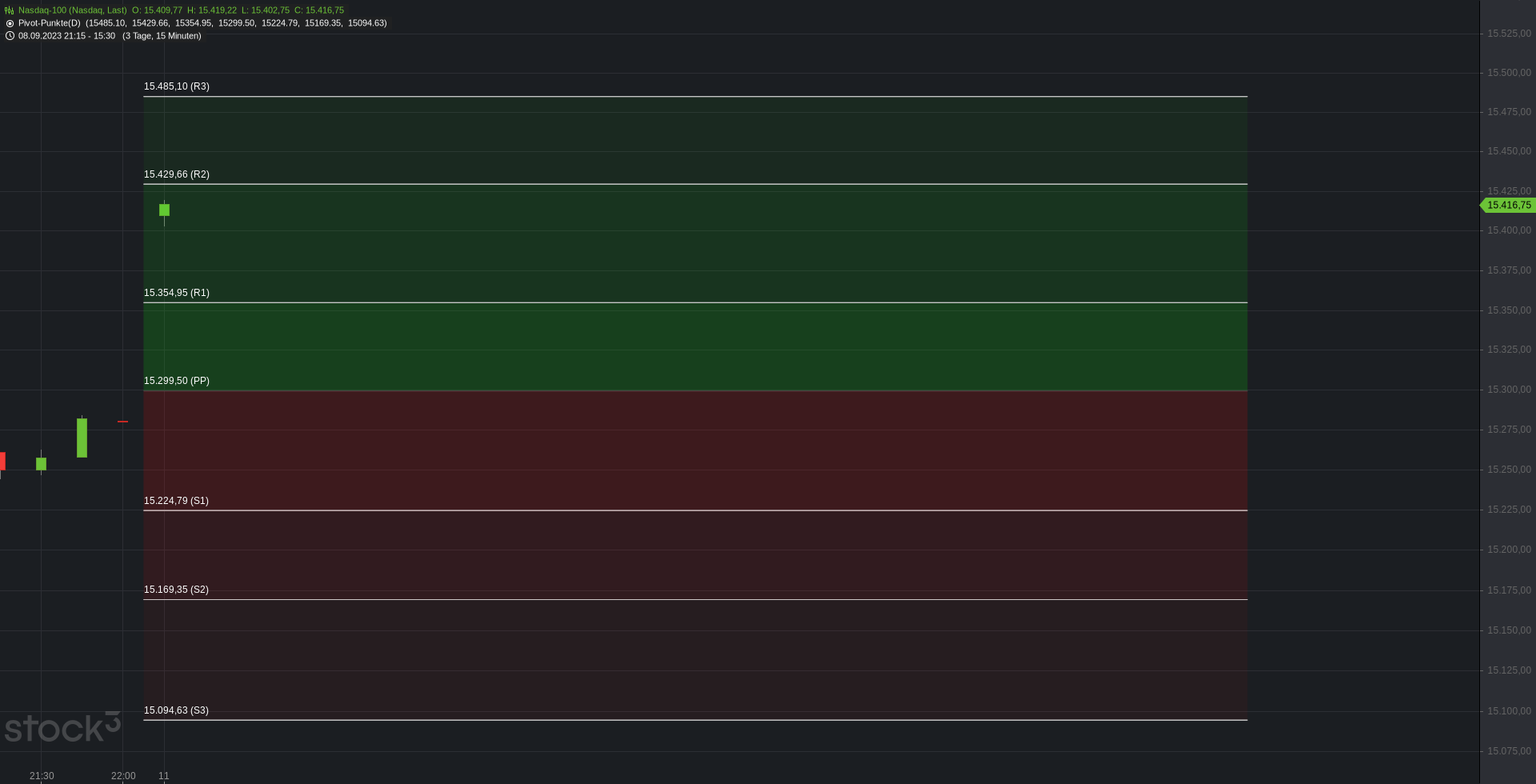Click the Pivot-Punkte indicator circle icon
1536x784 pixels.
pyautogui.click(x=10, y=23)
